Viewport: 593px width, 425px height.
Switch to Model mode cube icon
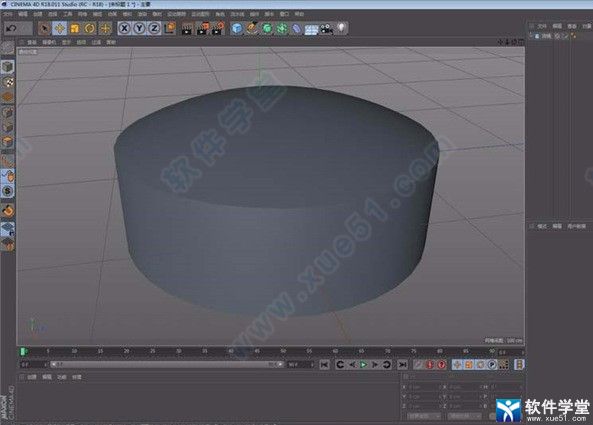(x=7, y=67)
